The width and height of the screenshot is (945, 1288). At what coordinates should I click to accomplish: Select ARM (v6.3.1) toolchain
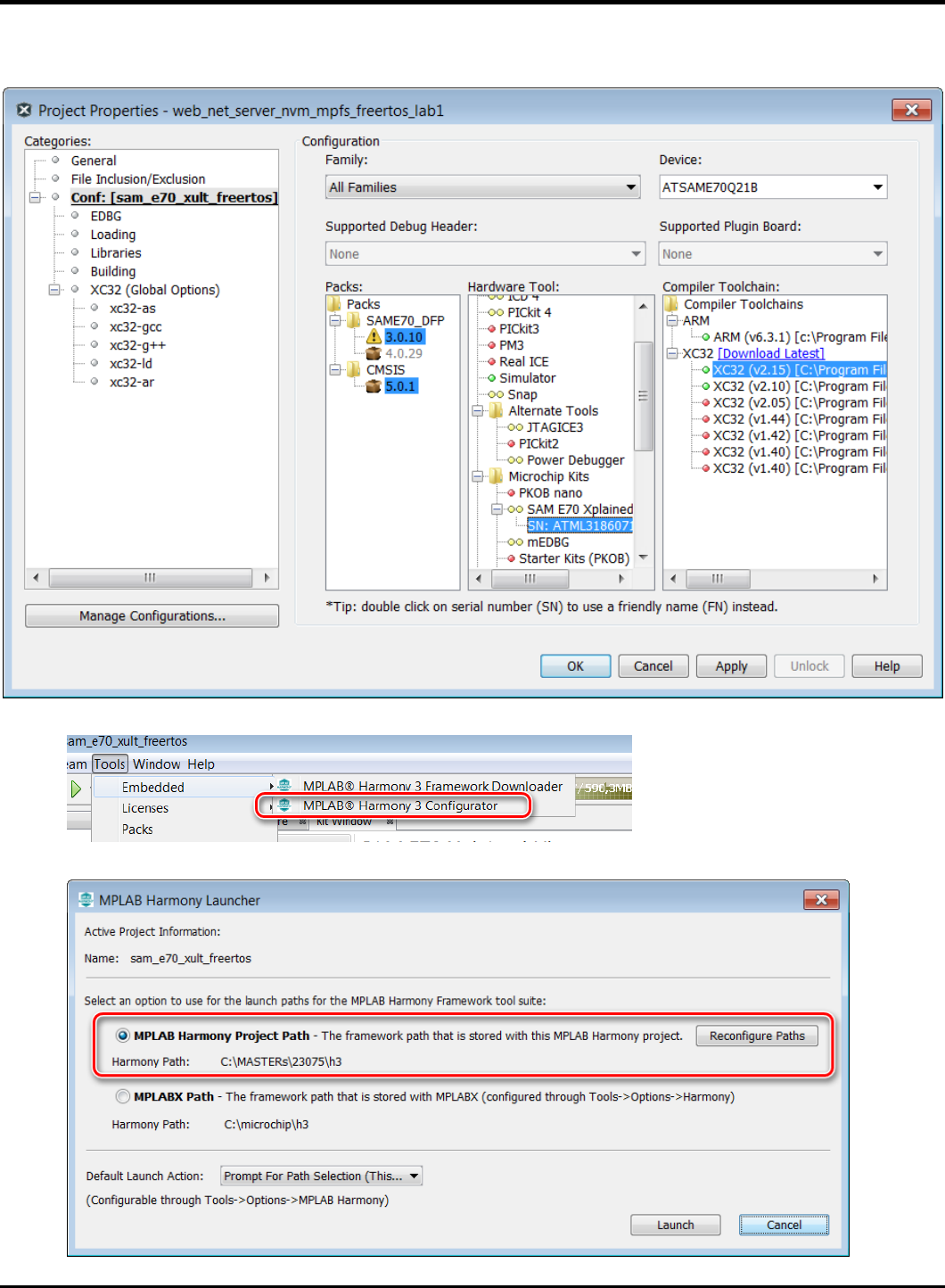800,337
